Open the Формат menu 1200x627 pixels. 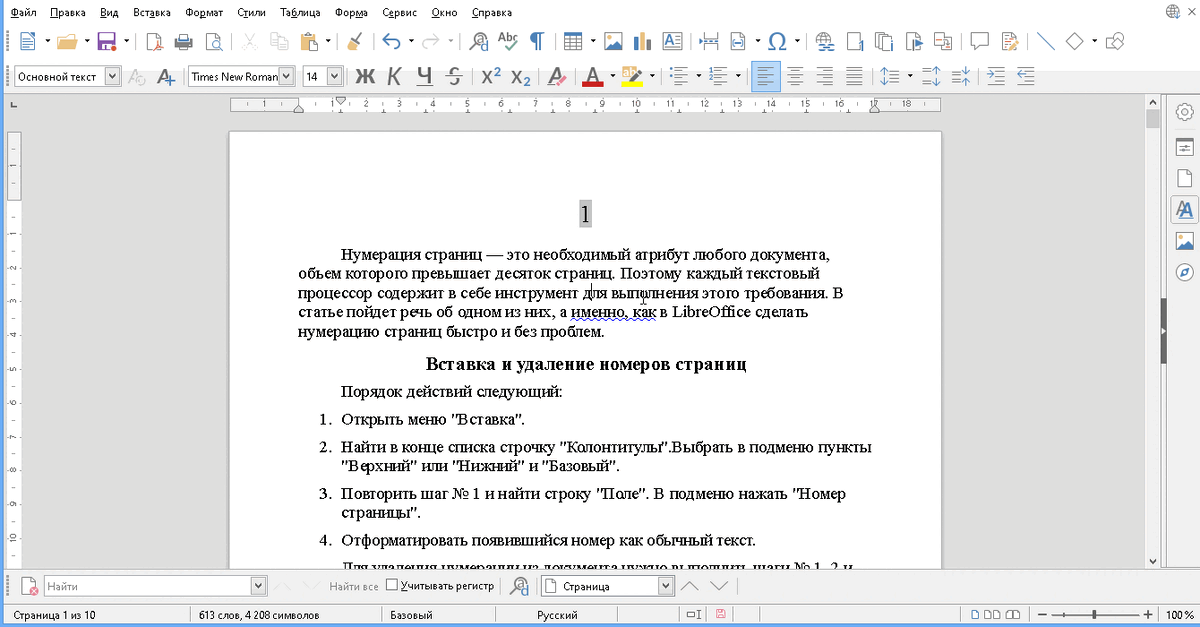coord(204,13)
